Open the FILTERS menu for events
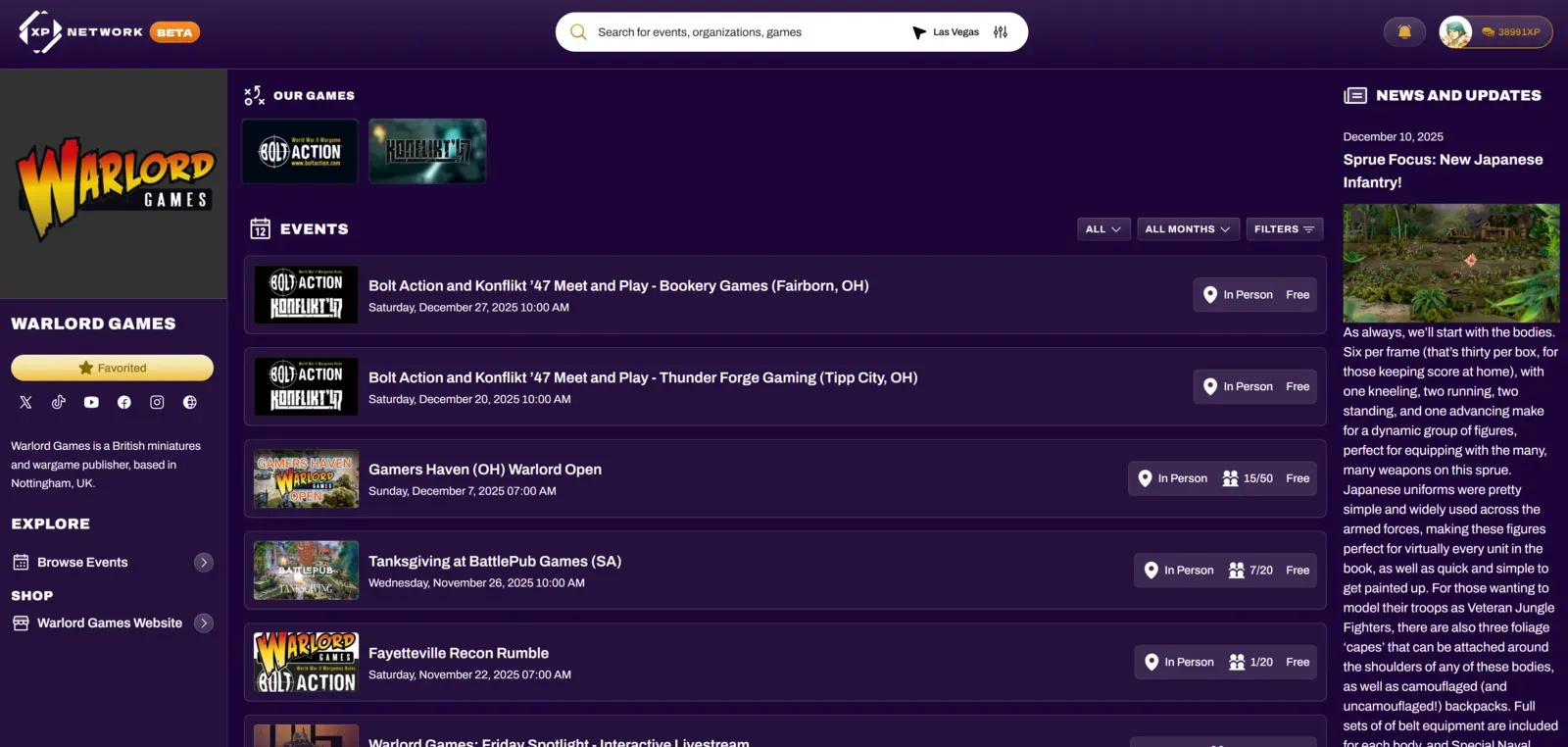Screen dimensions: 1568x747 pyautogui.click(x=1283, y=229)
